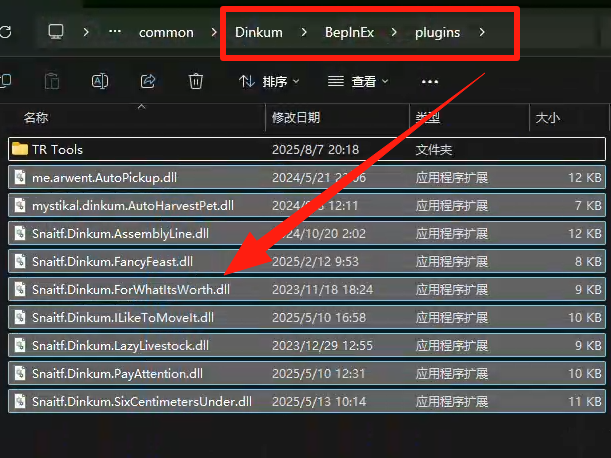This screenshot has width=611, height=458.
Task: Expand chevron after plugins breadcrumb
Action: pyautogui.click(x=482, y=32)
